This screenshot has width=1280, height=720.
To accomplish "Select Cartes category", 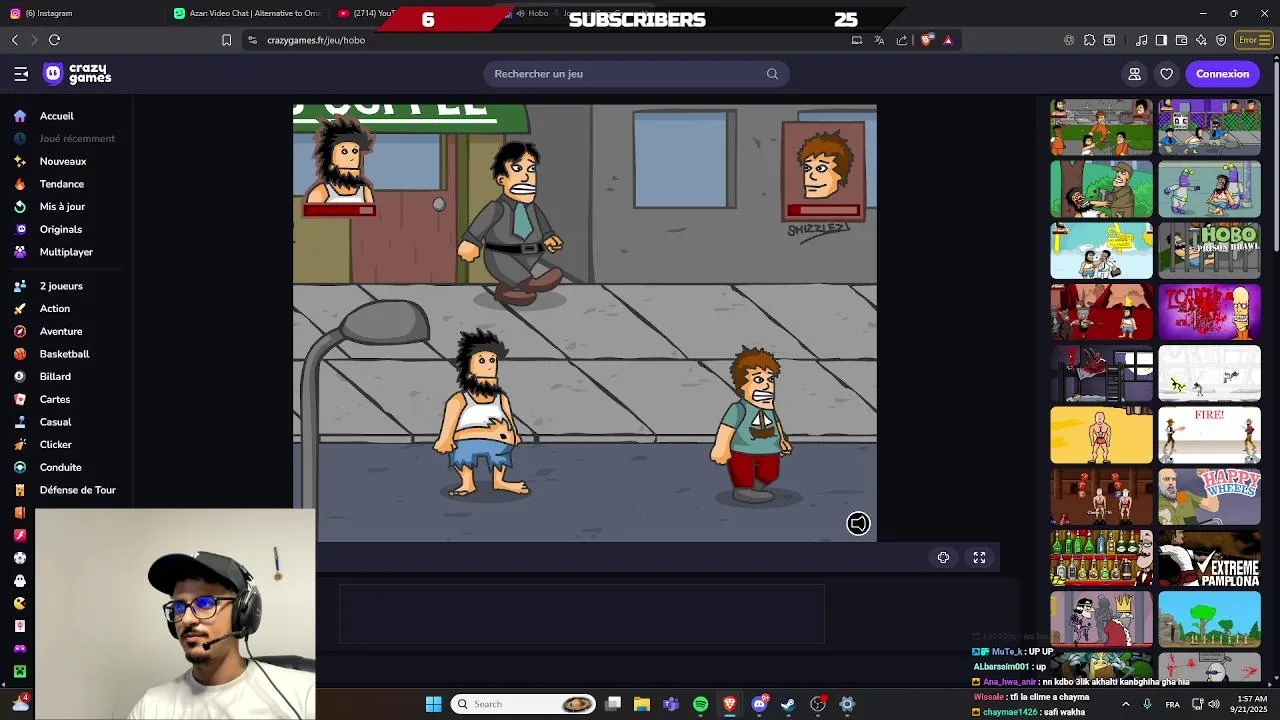I will (x=54, y=399).
